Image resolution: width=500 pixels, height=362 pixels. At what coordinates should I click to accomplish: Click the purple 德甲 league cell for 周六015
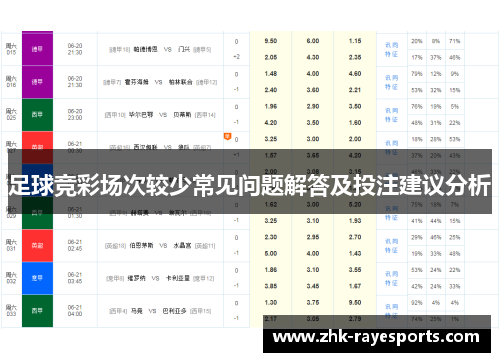(x=37, y=49)
